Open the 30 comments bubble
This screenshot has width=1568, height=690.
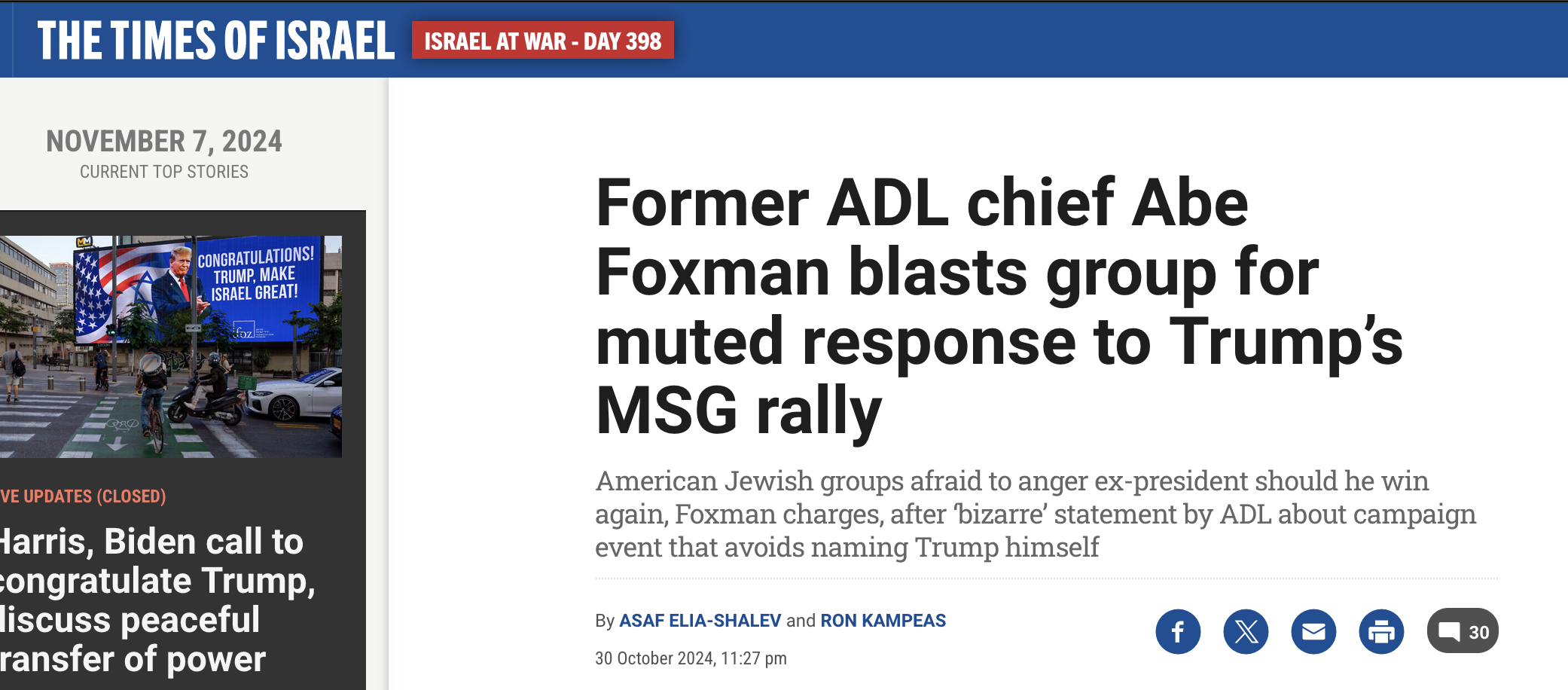click(x=1463, y=631)
